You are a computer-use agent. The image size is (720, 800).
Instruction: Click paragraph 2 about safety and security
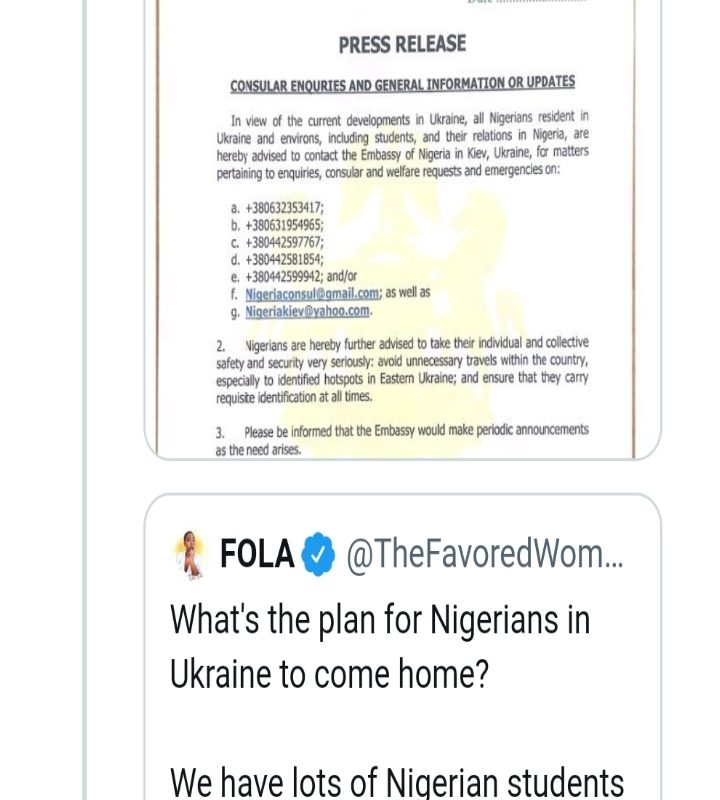click(402, 370)
